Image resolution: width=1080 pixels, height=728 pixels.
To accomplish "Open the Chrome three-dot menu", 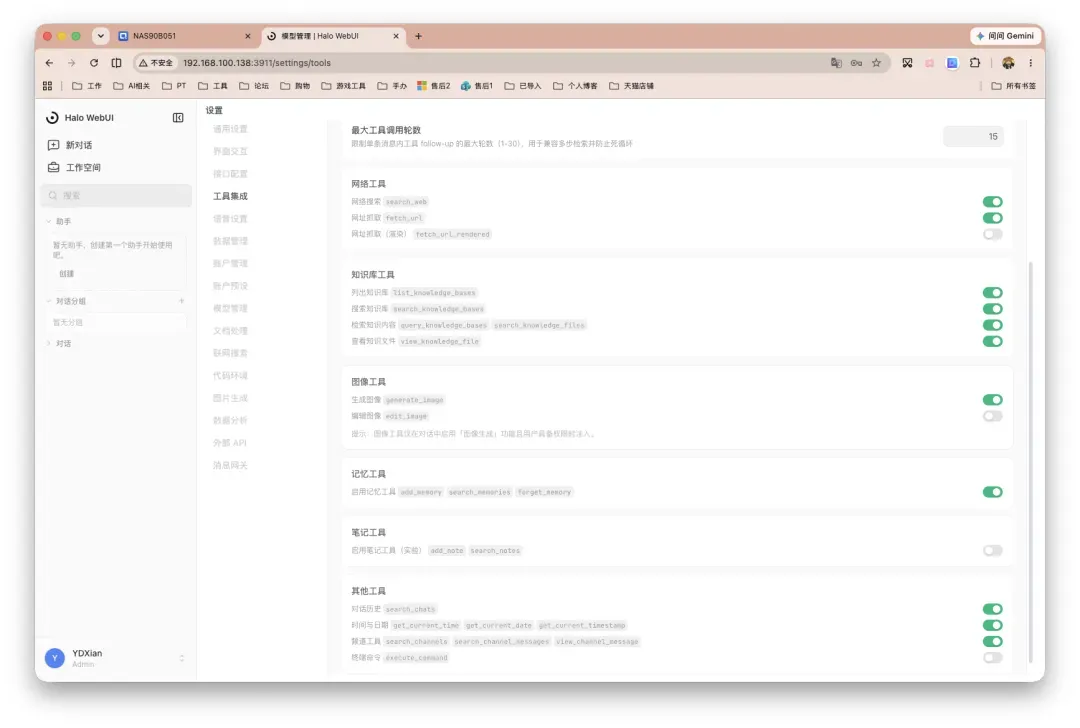I will [1030, 63].
